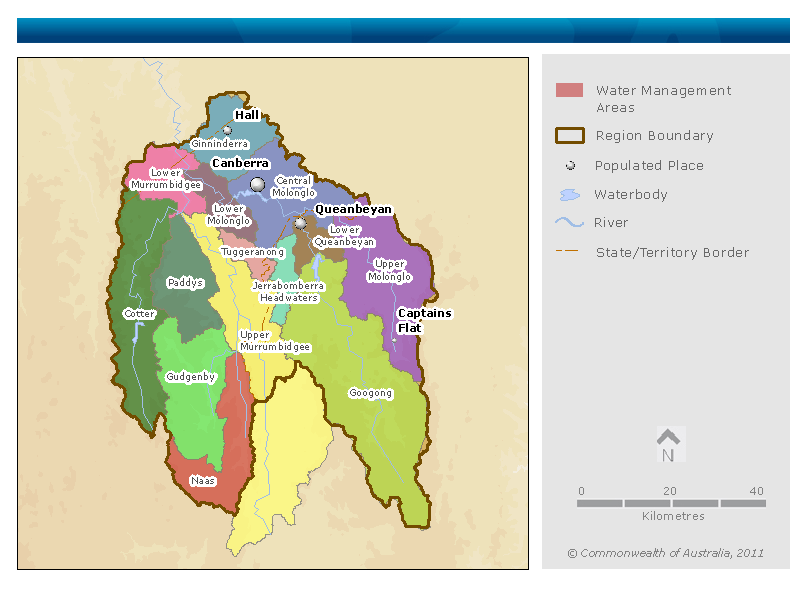The height and width of the screenshot is (594, 790).
Task: Click the Queanbeyan populated place marker
Action: tap(300, 223)
